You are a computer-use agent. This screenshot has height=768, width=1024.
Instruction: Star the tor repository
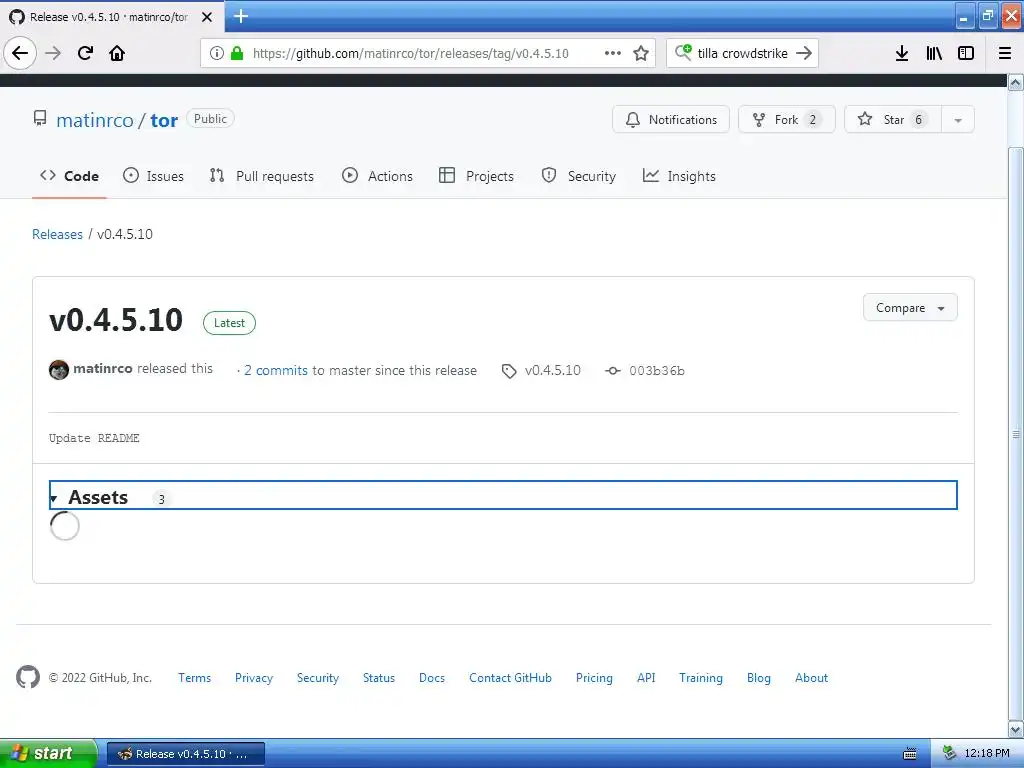[893, 120]
